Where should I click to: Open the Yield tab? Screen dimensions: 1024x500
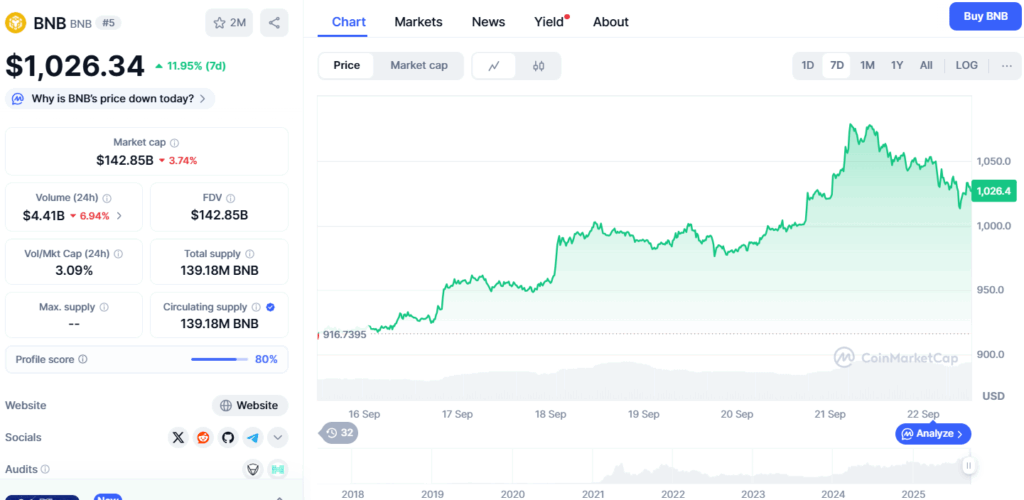click(x=549, y=22)
